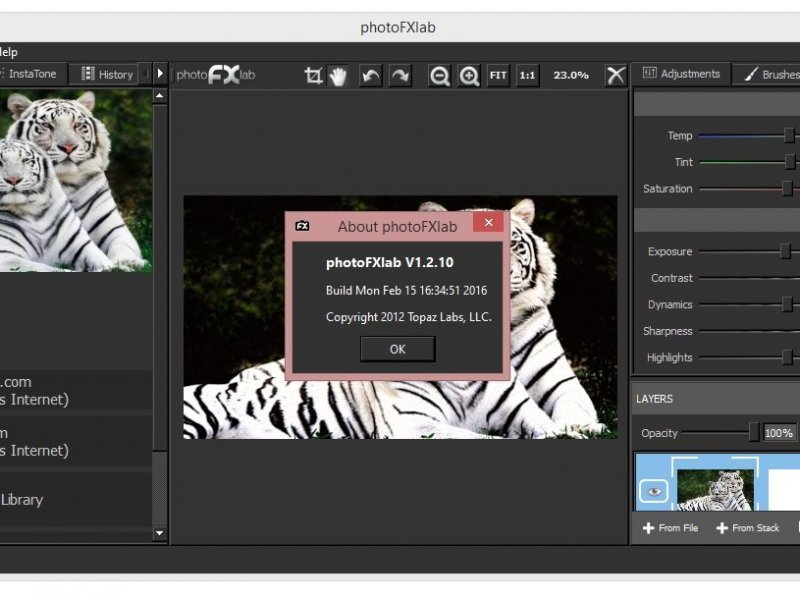
Task: Open the Help menu
Action: (x=9, y=52)
